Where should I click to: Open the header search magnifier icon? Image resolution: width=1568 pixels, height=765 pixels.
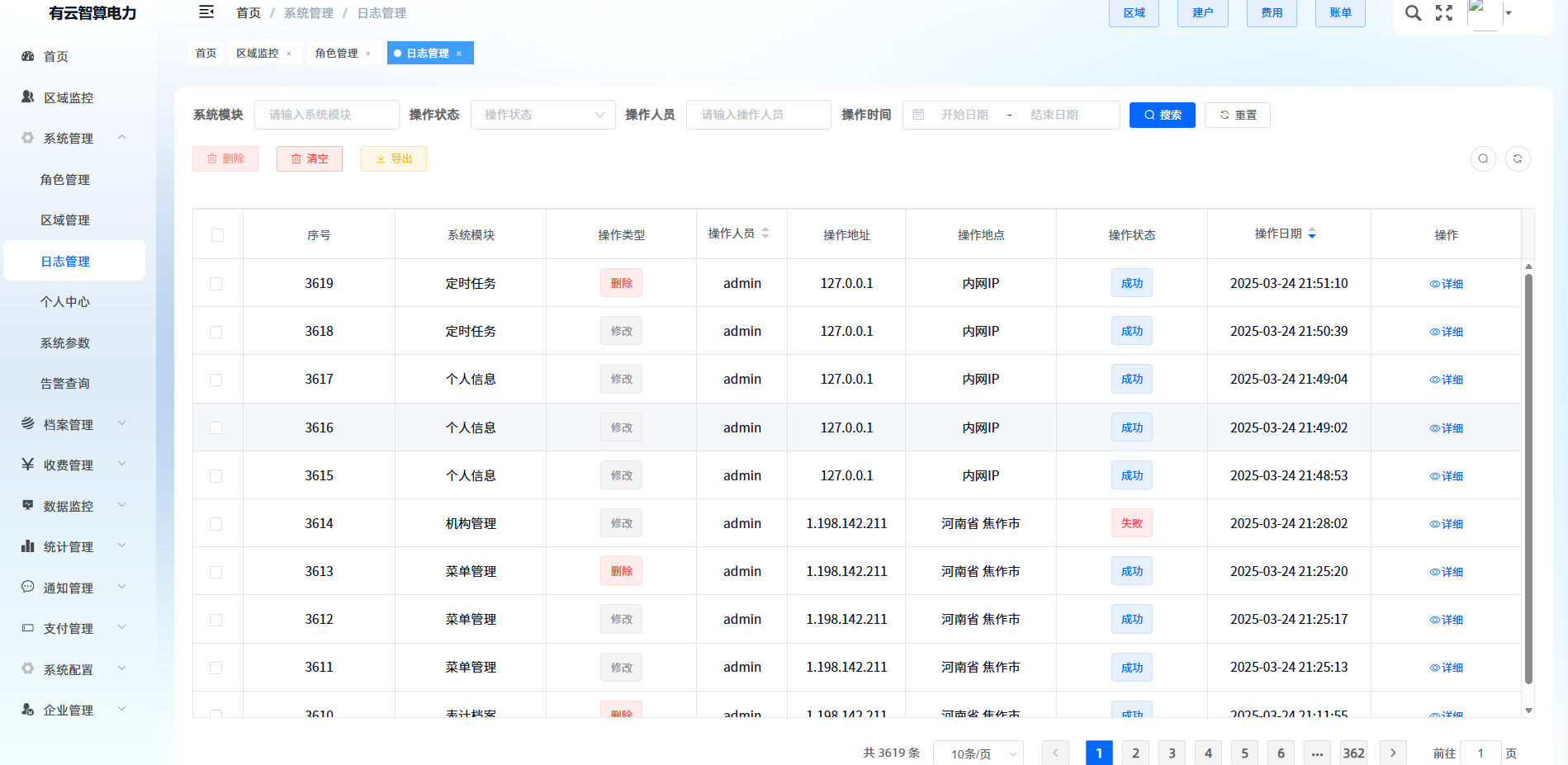pyautogui.click(x=1413, y=13)
